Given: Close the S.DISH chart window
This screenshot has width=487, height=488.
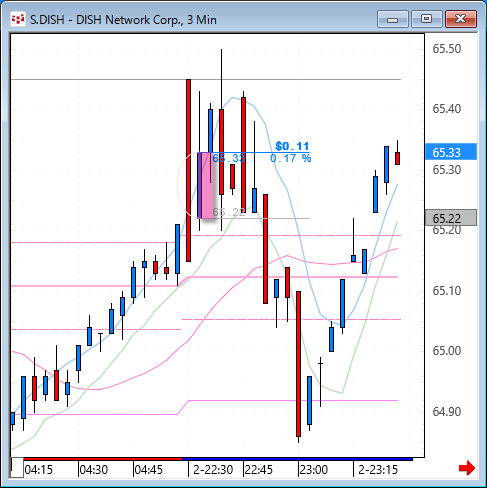Looking at the screenshot, I should [461, 19].
